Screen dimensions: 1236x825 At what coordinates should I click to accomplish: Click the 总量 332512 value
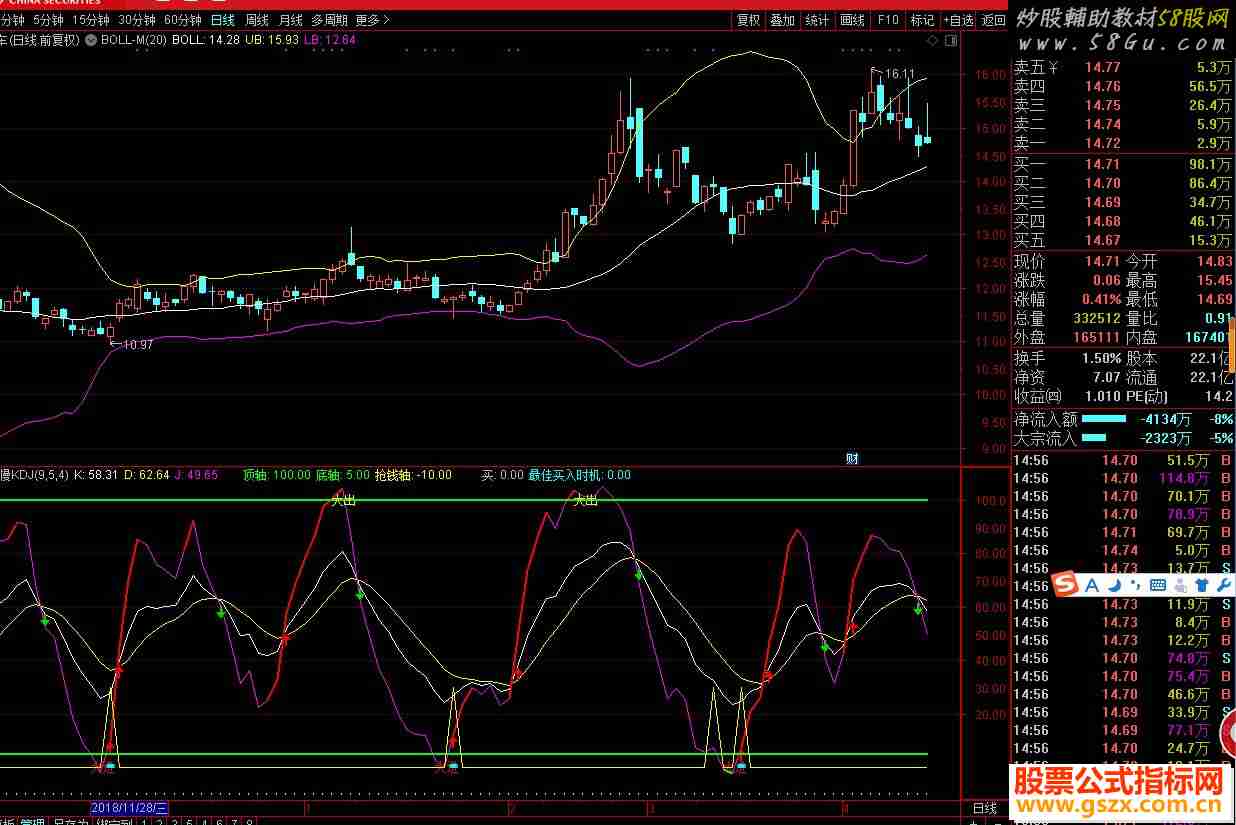(x=1096, y=318)
